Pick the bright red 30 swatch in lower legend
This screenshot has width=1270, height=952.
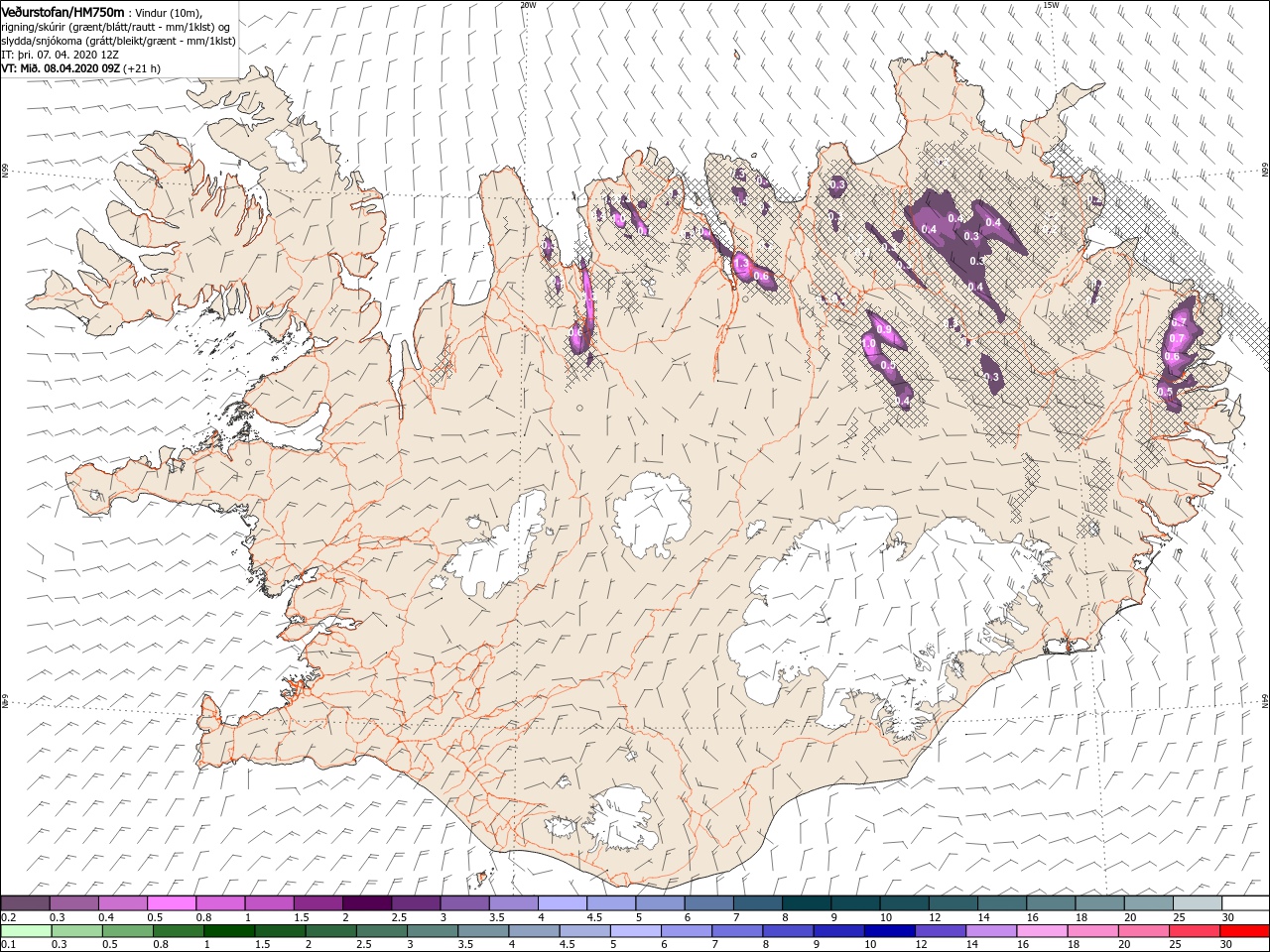(x=1244, y=931)
